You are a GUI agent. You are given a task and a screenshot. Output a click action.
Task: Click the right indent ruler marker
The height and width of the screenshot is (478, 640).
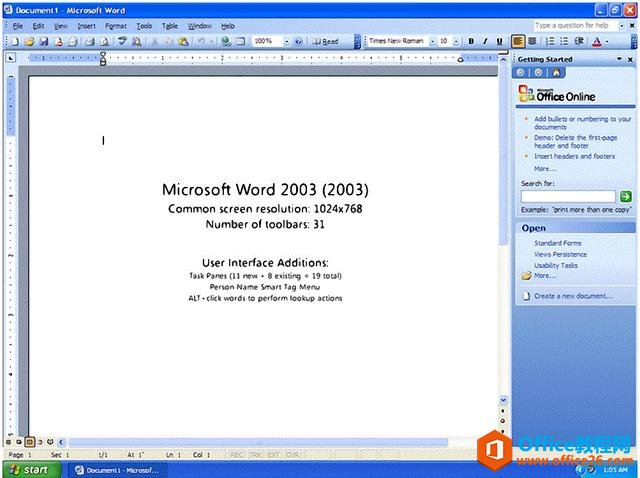pyautogui.click(x=460, y=60)
